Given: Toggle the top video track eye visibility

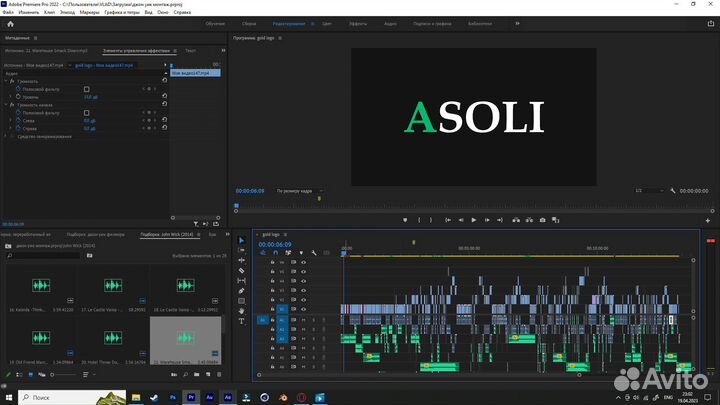Looking at the screenshot, I should 303,262.
